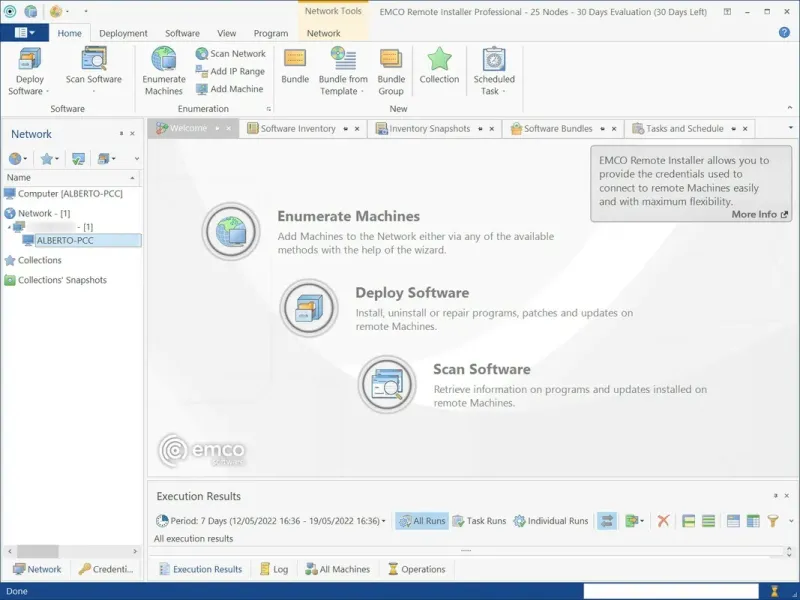Click the large Enumerate Machines welcome icon

click(x=231, y=232)
